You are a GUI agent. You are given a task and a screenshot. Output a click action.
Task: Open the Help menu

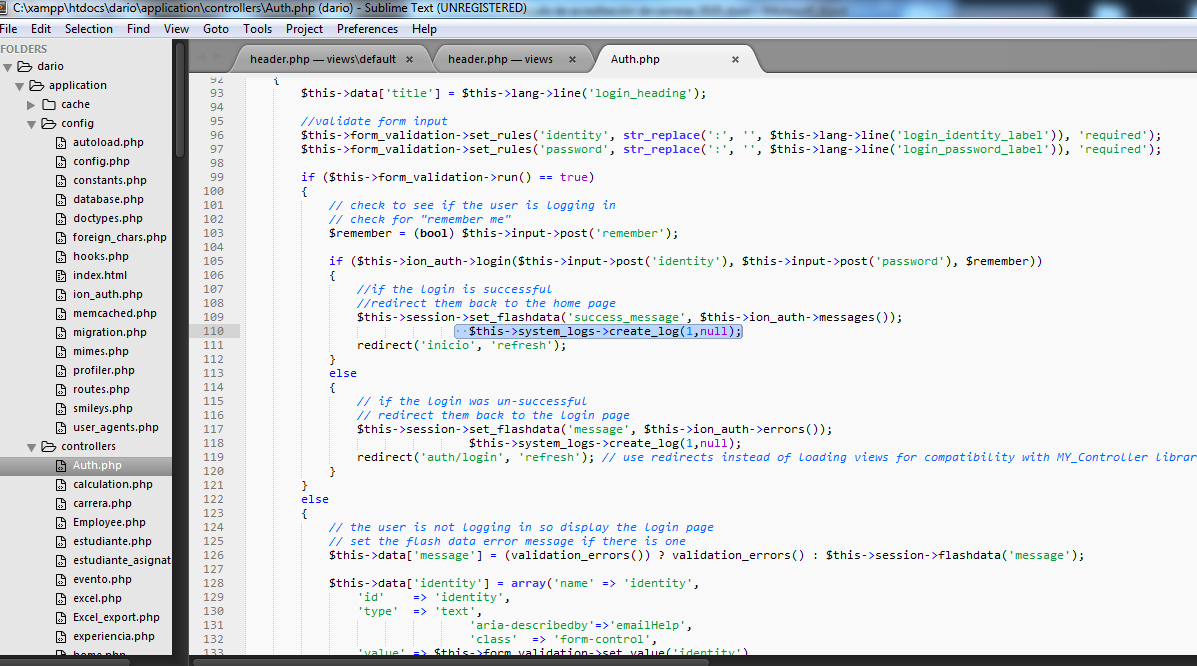[424, 29]
